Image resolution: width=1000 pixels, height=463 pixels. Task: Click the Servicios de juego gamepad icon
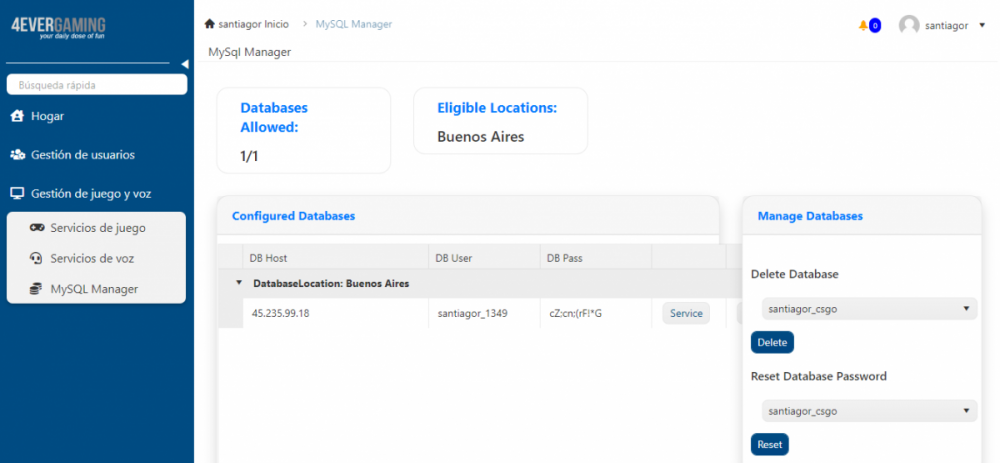(x=36, y=228)
